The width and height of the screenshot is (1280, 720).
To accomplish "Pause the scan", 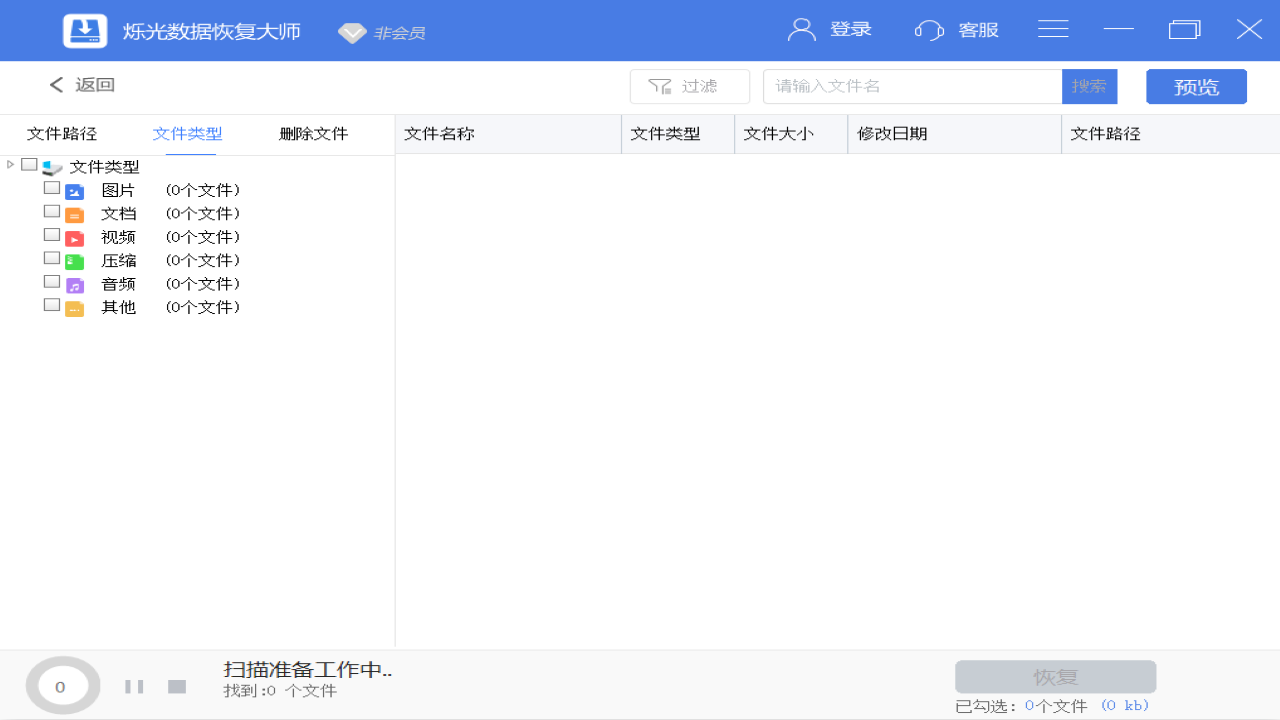I will (133, 686).
